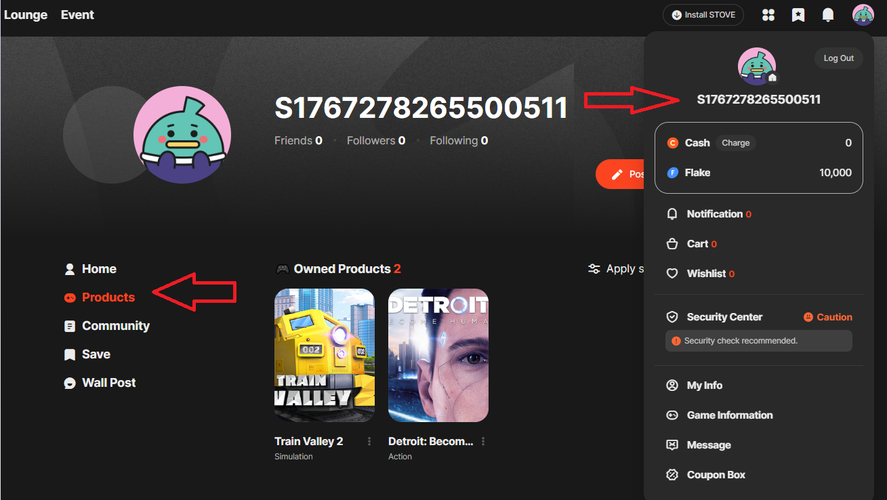The height and width of the screenshot is (500, 887).
Task: Open the Train Valley 2 cover thumbnail
Action: [325, 355]
